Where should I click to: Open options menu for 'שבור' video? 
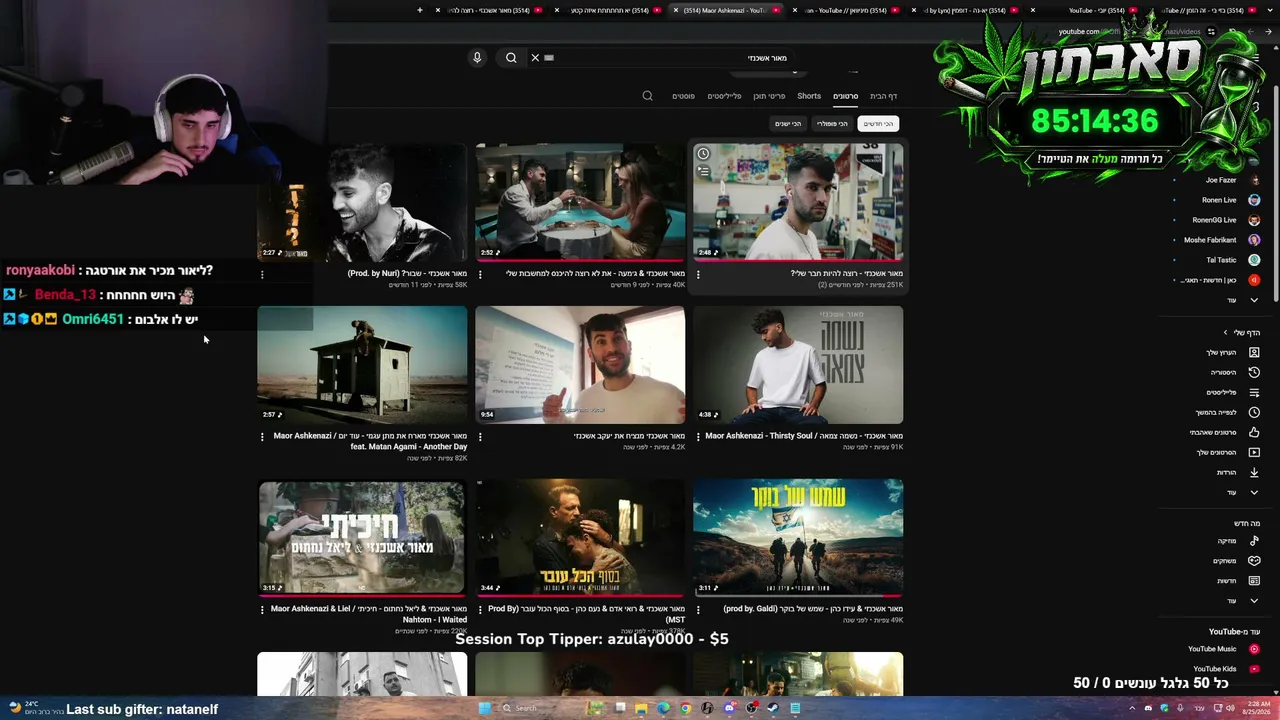click(262, 274)
